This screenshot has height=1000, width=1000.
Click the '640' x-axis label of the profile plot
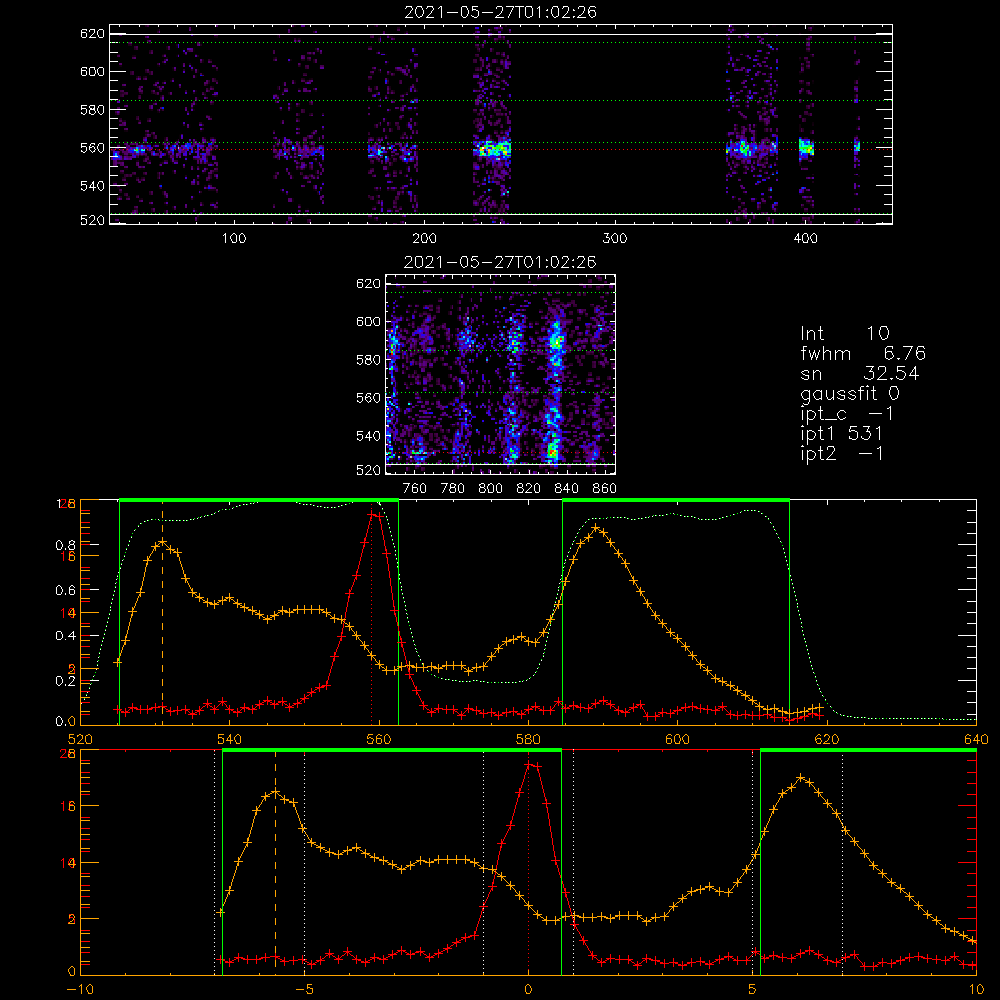(x=976, y=739)
